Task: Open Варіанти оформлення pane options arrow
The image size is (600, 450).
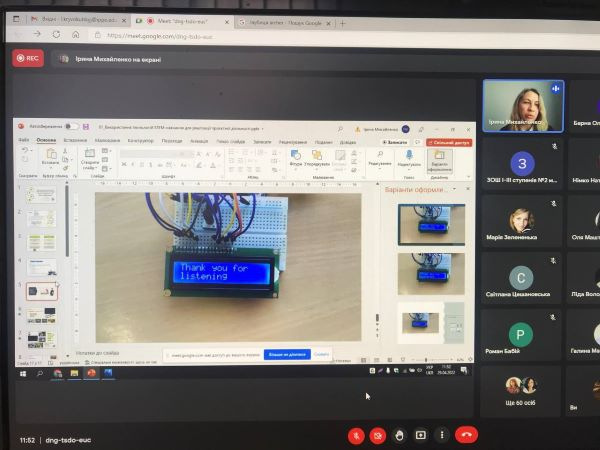Action: point(454,189)
